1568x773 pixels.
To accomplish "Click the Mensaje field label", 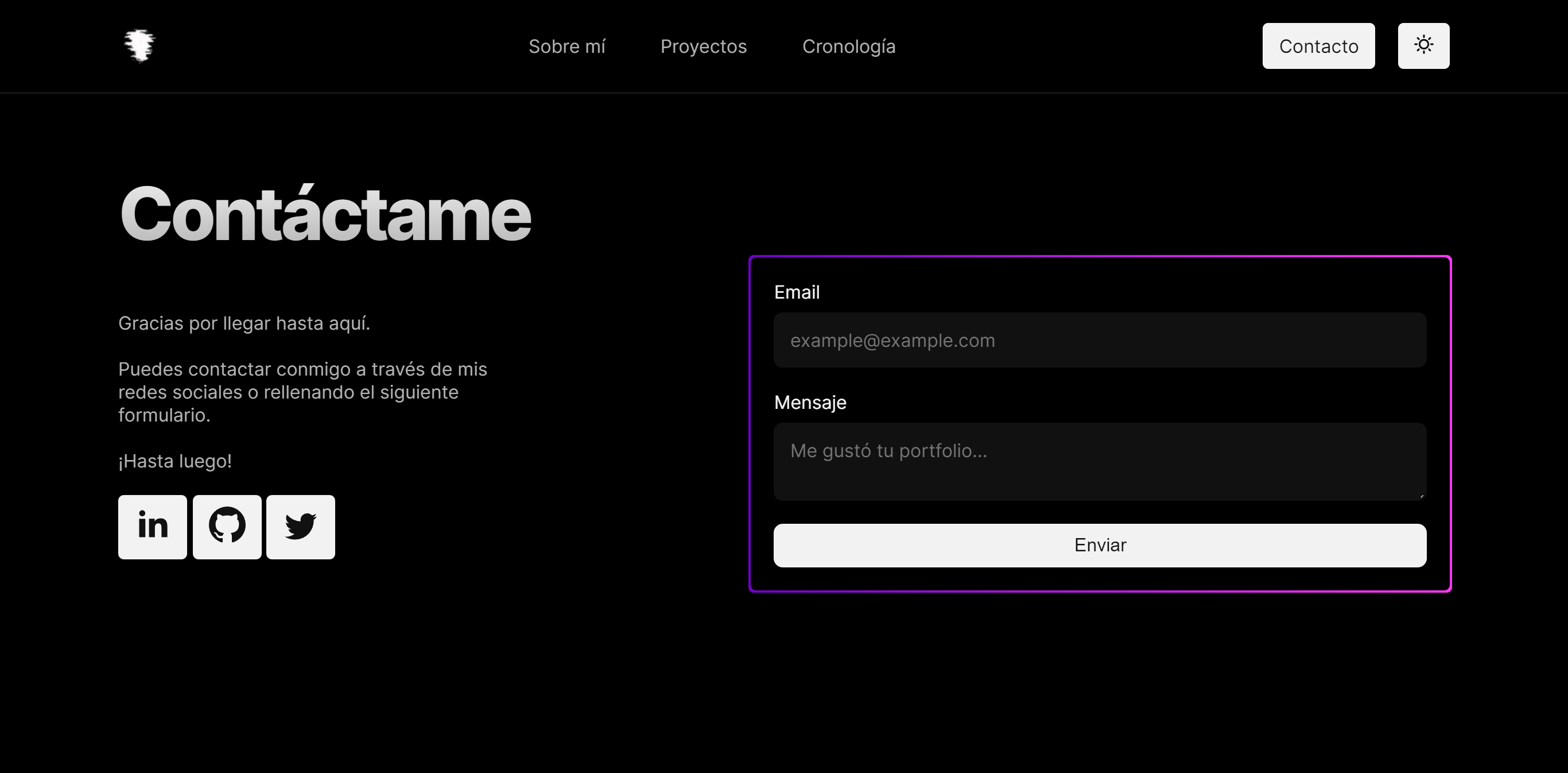I will 810,403.
